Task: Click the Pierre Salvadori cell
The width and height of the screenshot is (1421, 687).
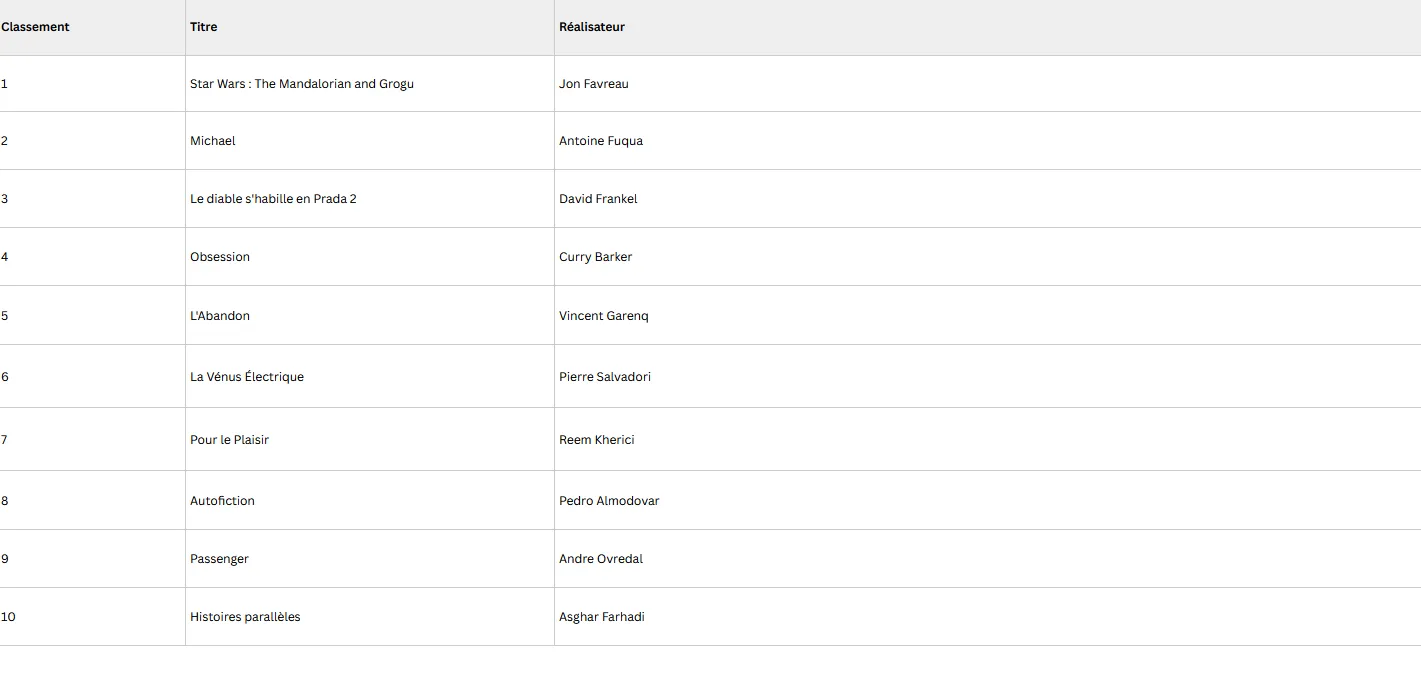Action: [x=988, y=377]
